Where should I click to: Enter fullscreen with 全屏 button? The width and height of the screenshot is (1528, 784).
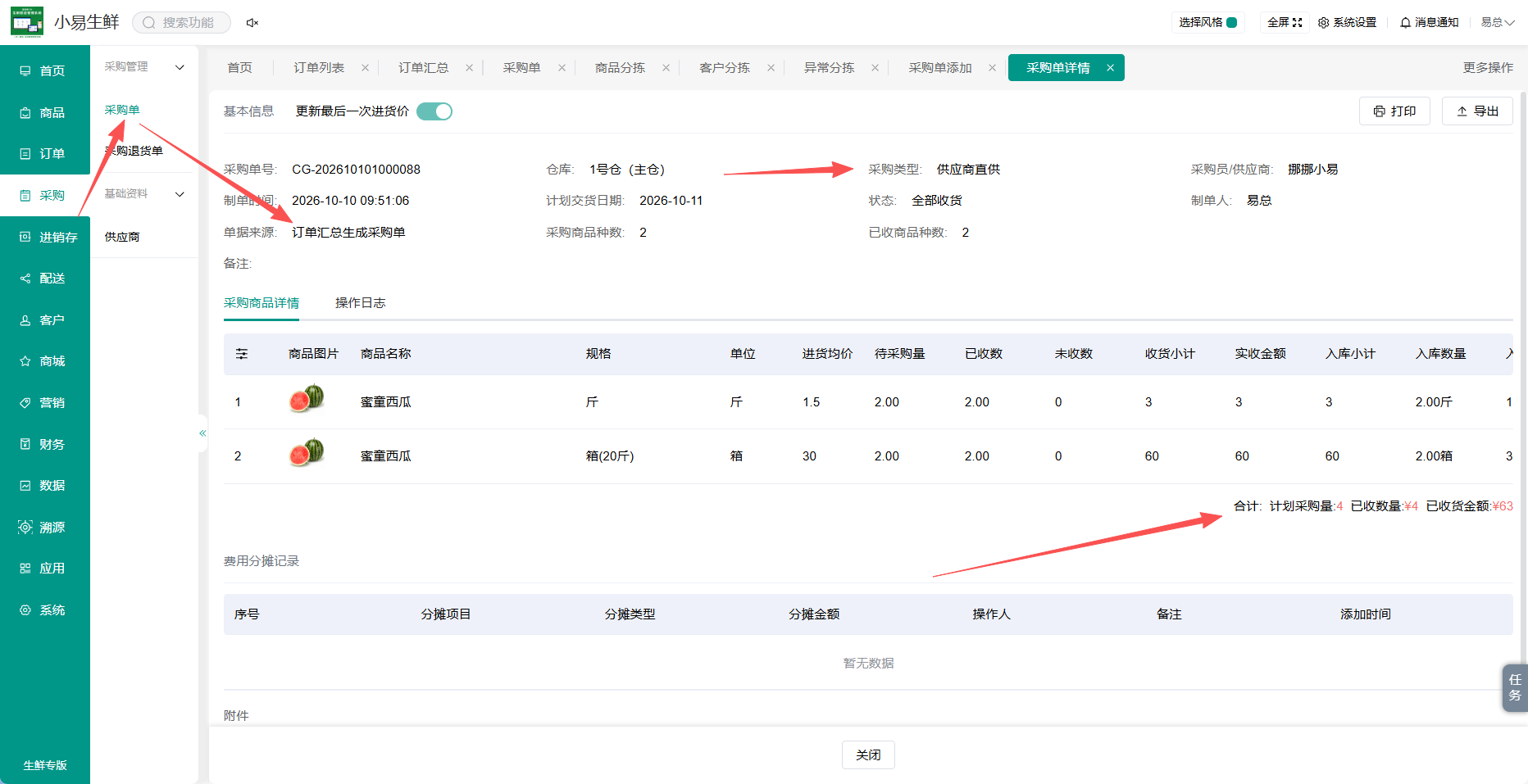pyautogui.click(x=1285, y=22)
